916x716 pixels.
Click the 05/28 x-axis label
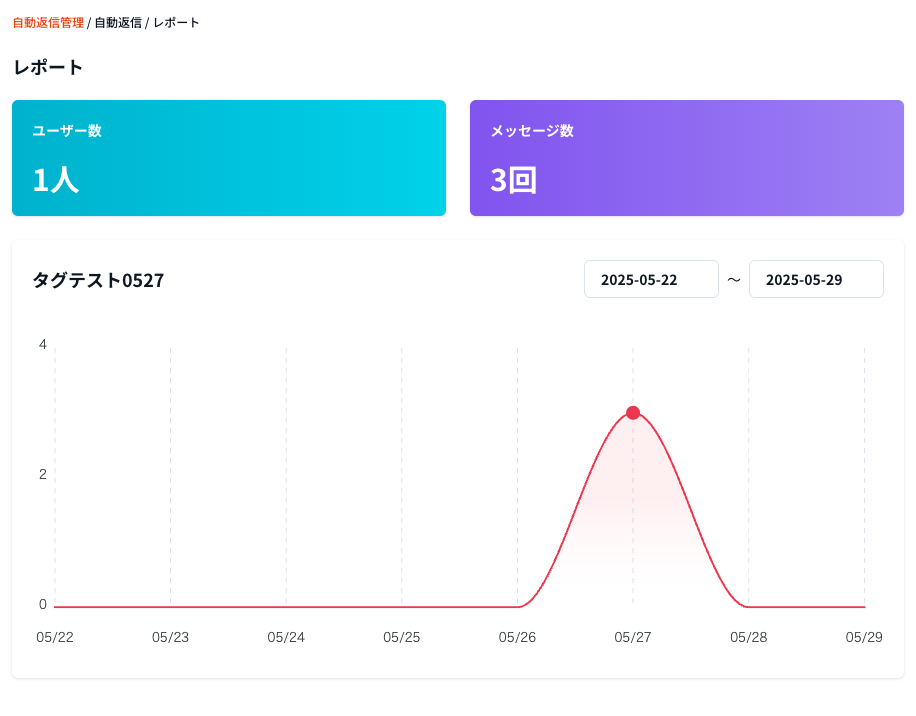click(748, 637)
